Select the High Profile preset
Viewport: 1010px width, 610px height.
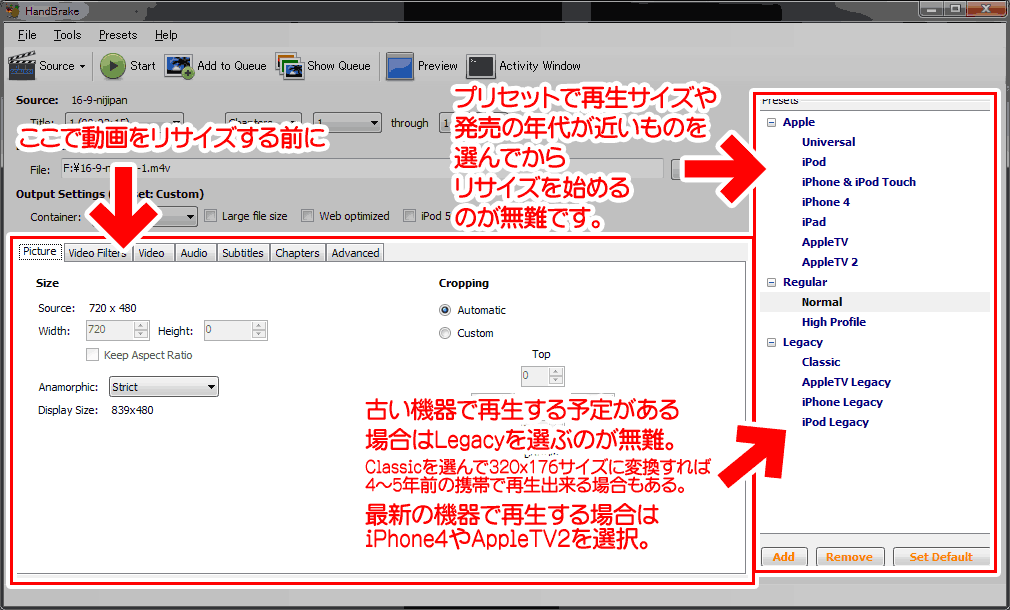point(834,322)
